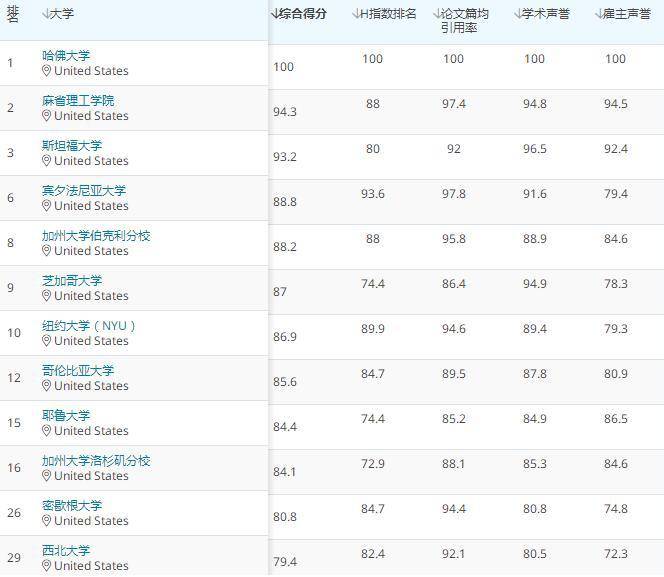Click location pin icon under 哥伦比亚大学
This screenshot has width=664, height=577.
47,386
